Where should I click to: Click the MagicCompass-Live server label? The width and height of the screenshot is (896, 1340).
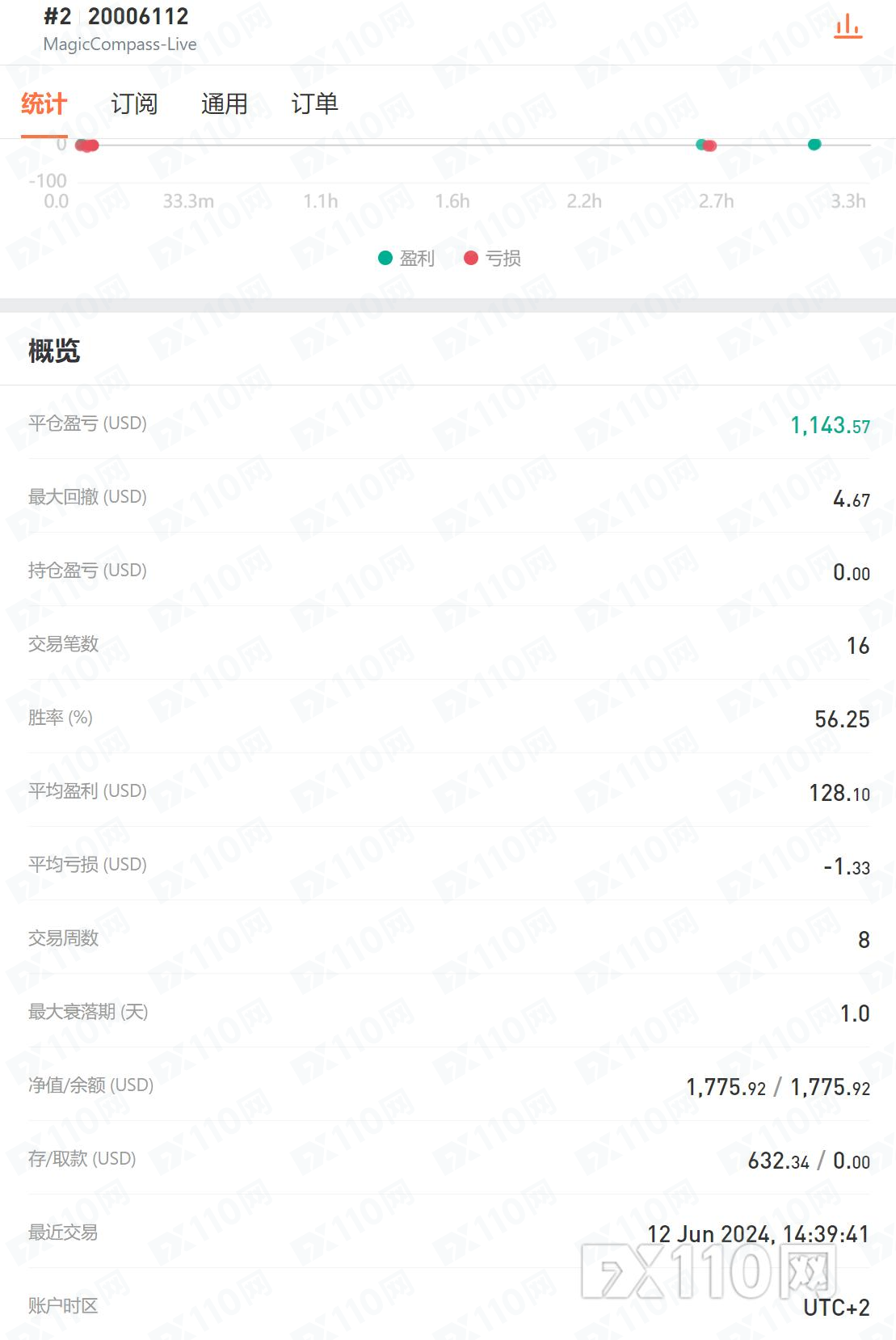tap(120, 44)
